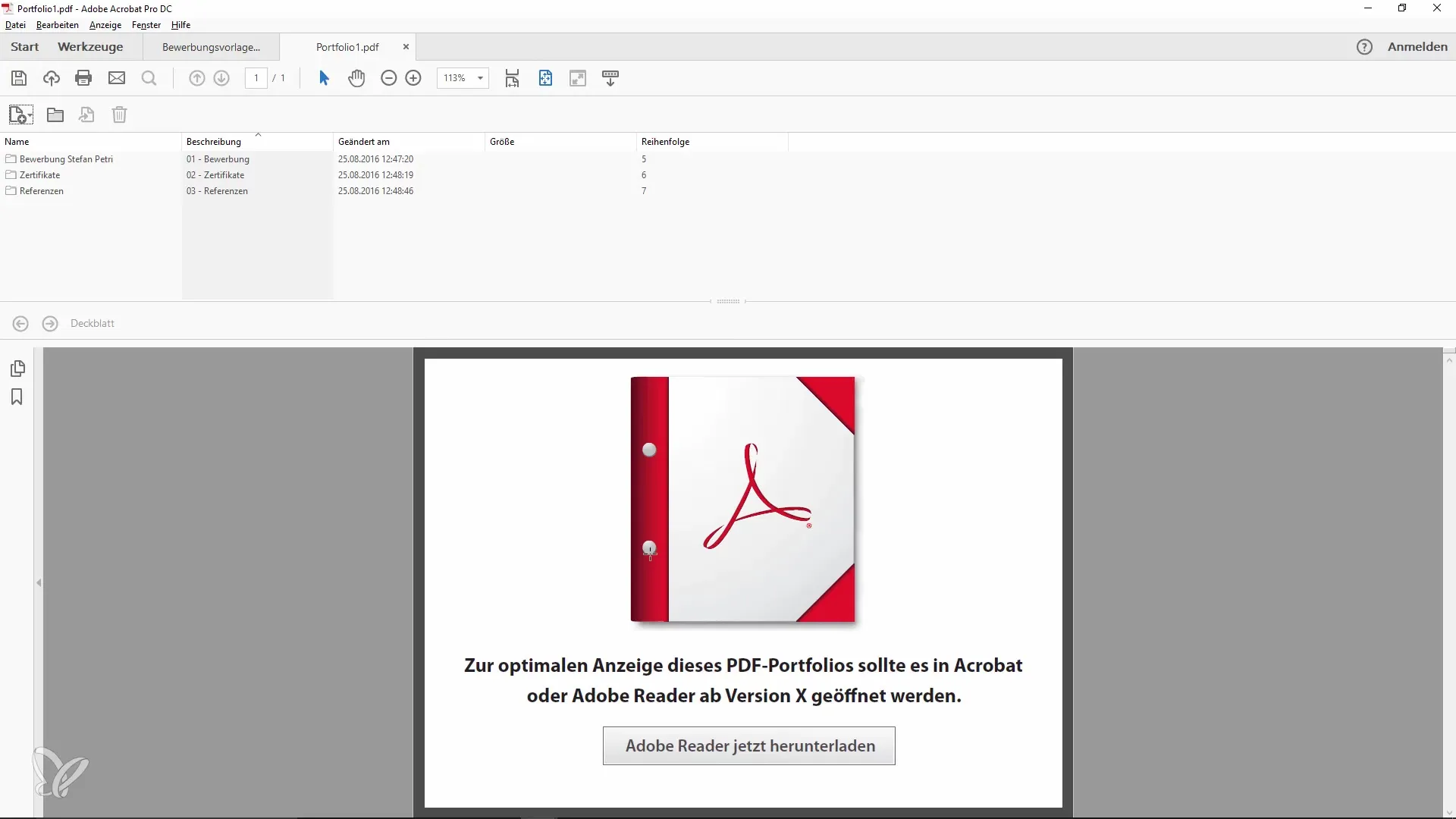Click the page number input field

coord(256,78)
